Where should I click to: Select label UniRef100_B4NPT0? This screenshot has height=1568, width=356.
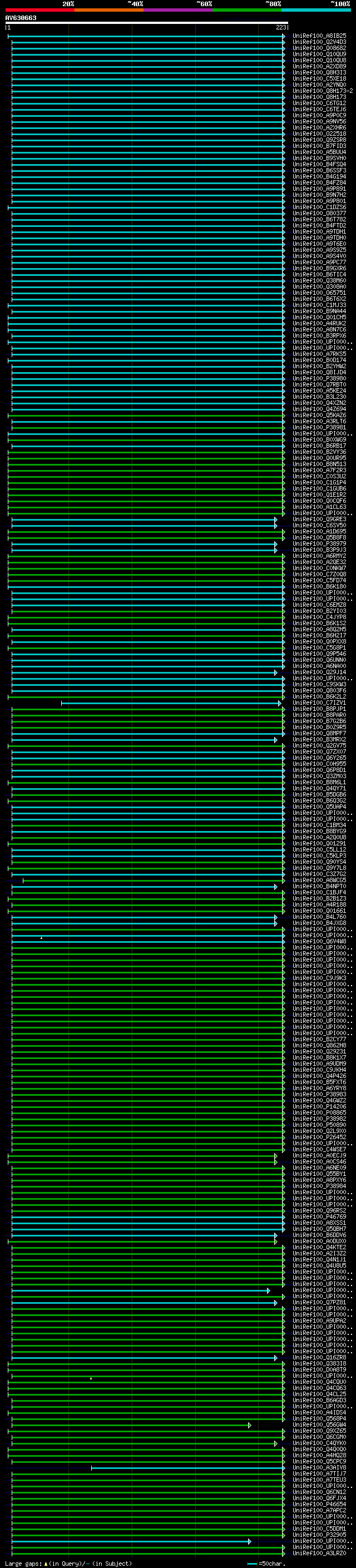[x=319, y=887]
